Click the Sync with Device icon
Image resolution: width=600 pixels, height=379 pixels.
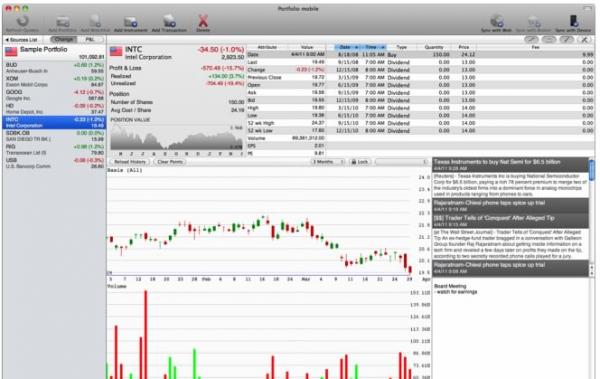[x=573, y=21]
